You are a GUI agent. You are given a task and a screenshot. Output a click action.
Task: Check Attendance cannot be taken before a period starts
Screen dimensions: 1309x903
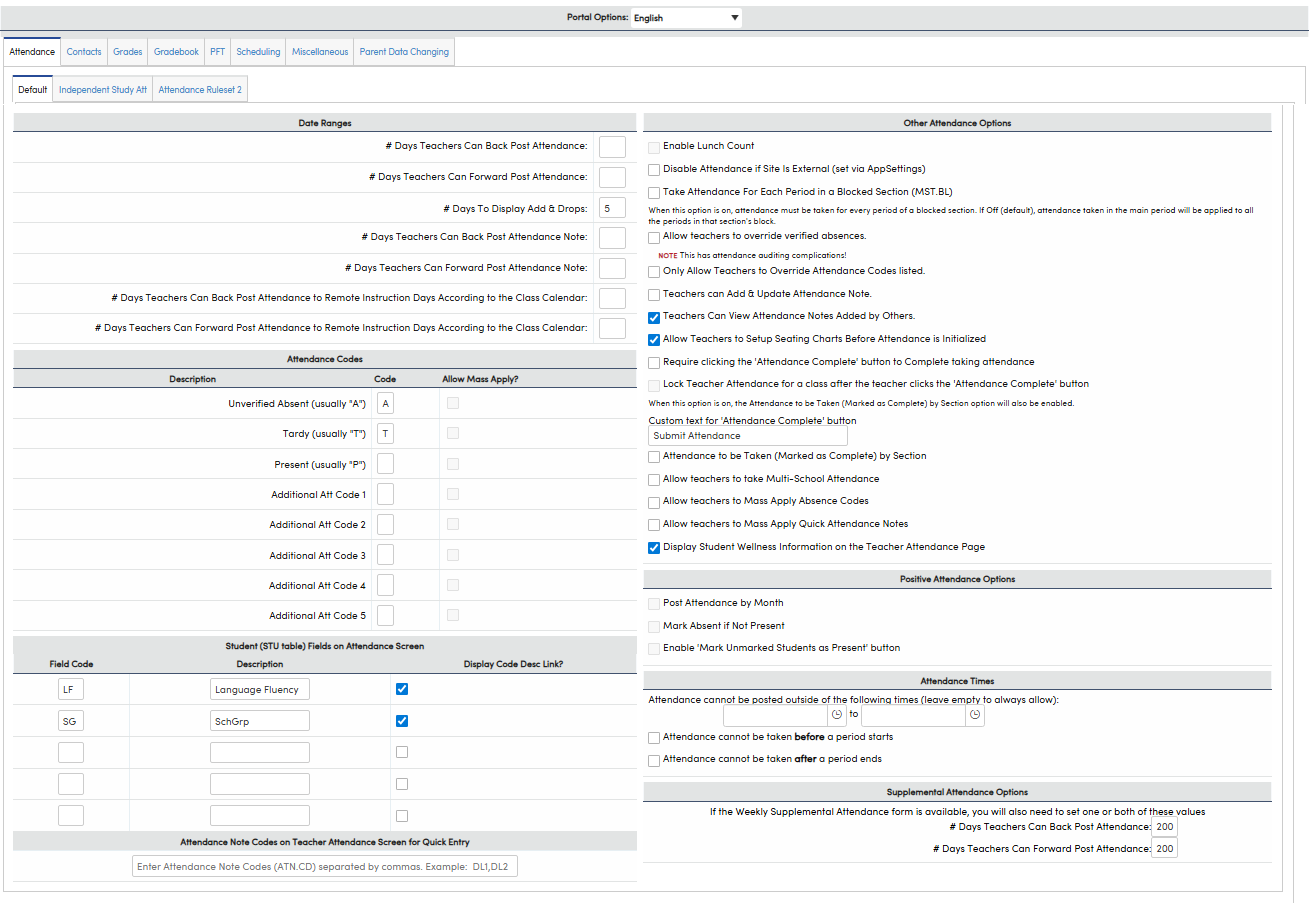[x=654, y=738]
